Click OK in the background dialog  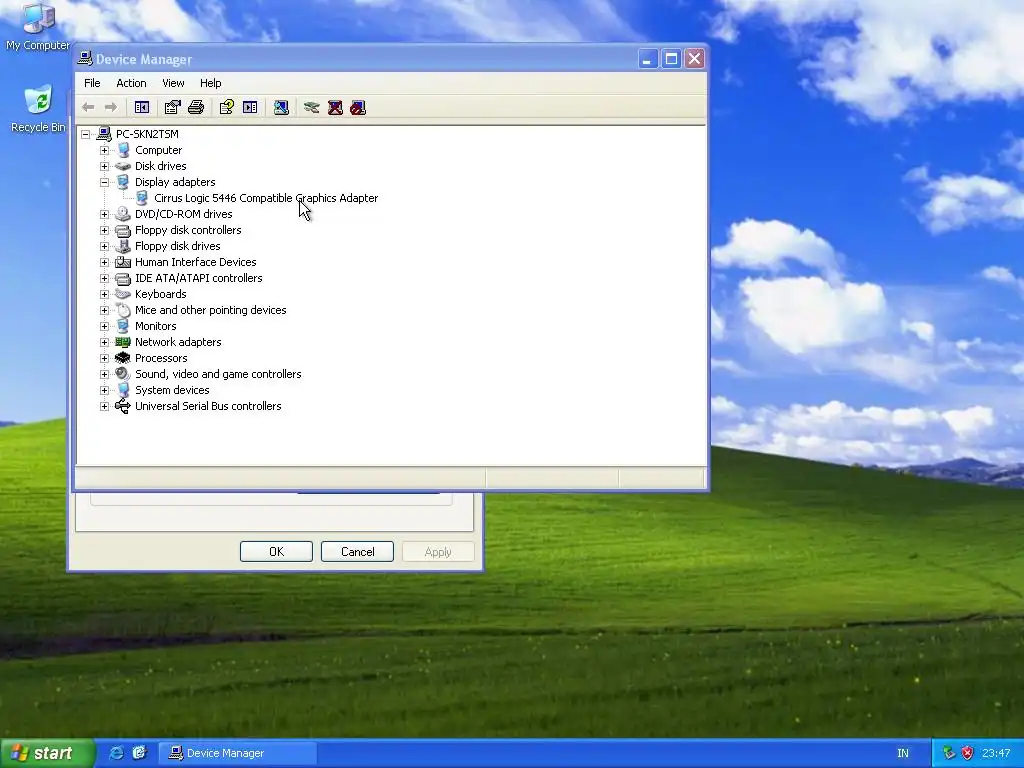[x=276, y=552]
